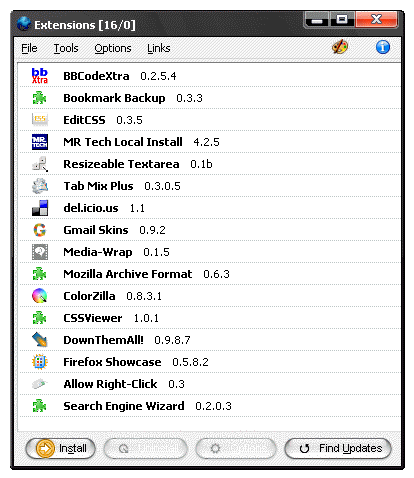Open the File menu
Image resolution: width=414 pixels, height=478 pixels.
click(29, 48)
